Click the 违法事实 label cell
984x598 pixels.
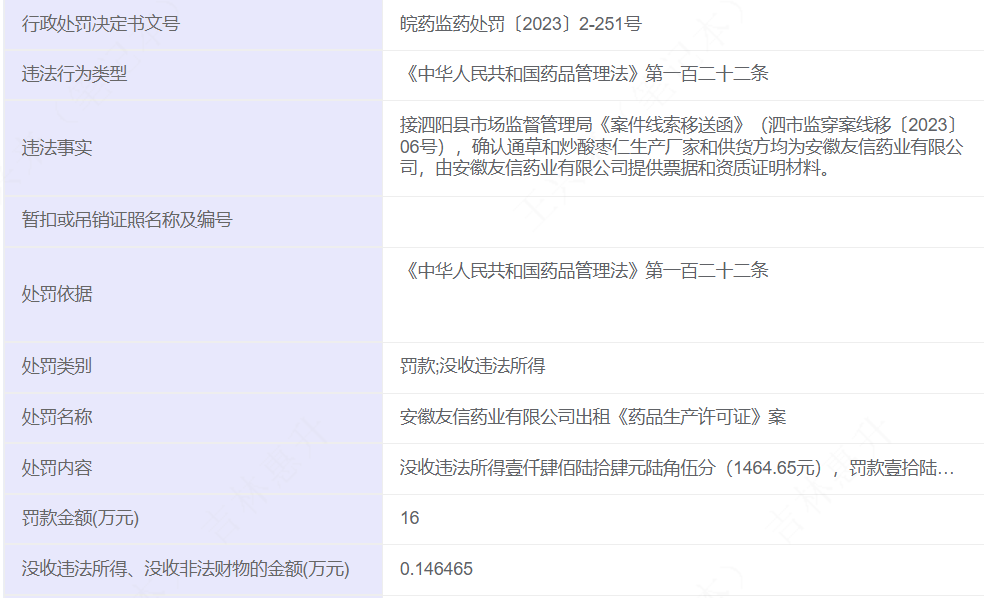pyautogui.click(x=57, y=148)
